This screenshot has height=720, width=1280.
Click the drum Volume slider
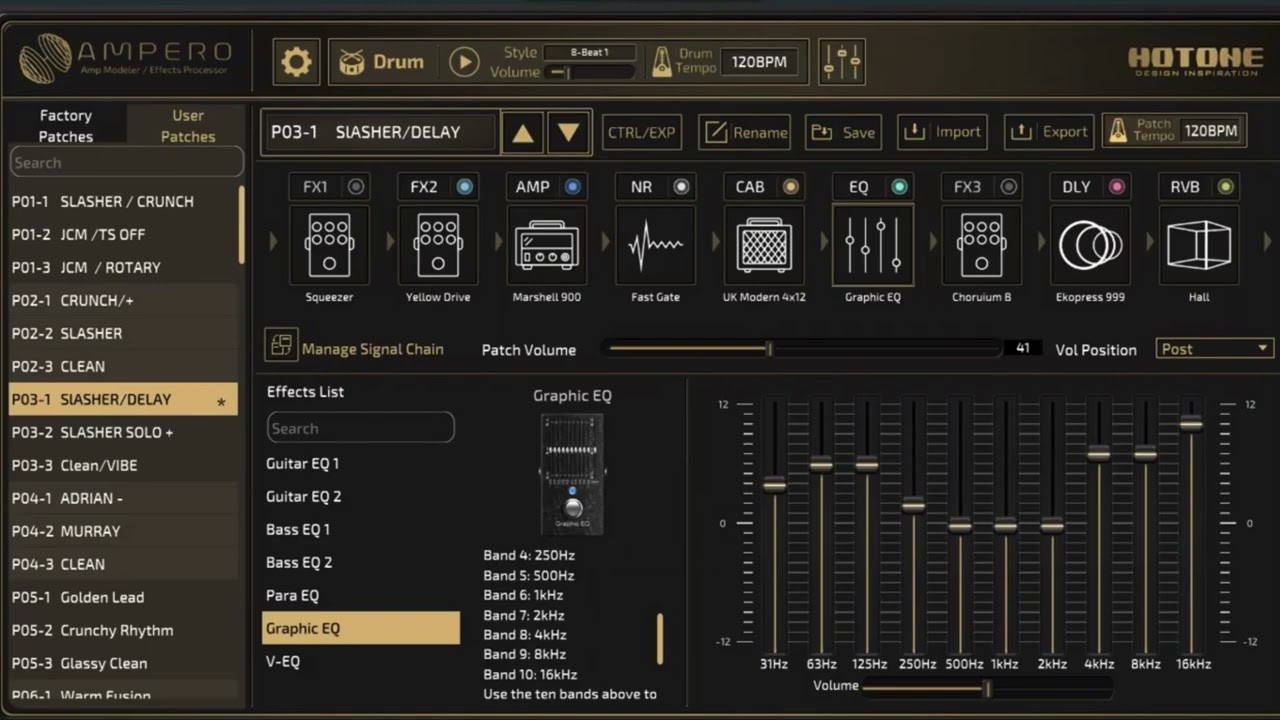click(x=590, y=73)
